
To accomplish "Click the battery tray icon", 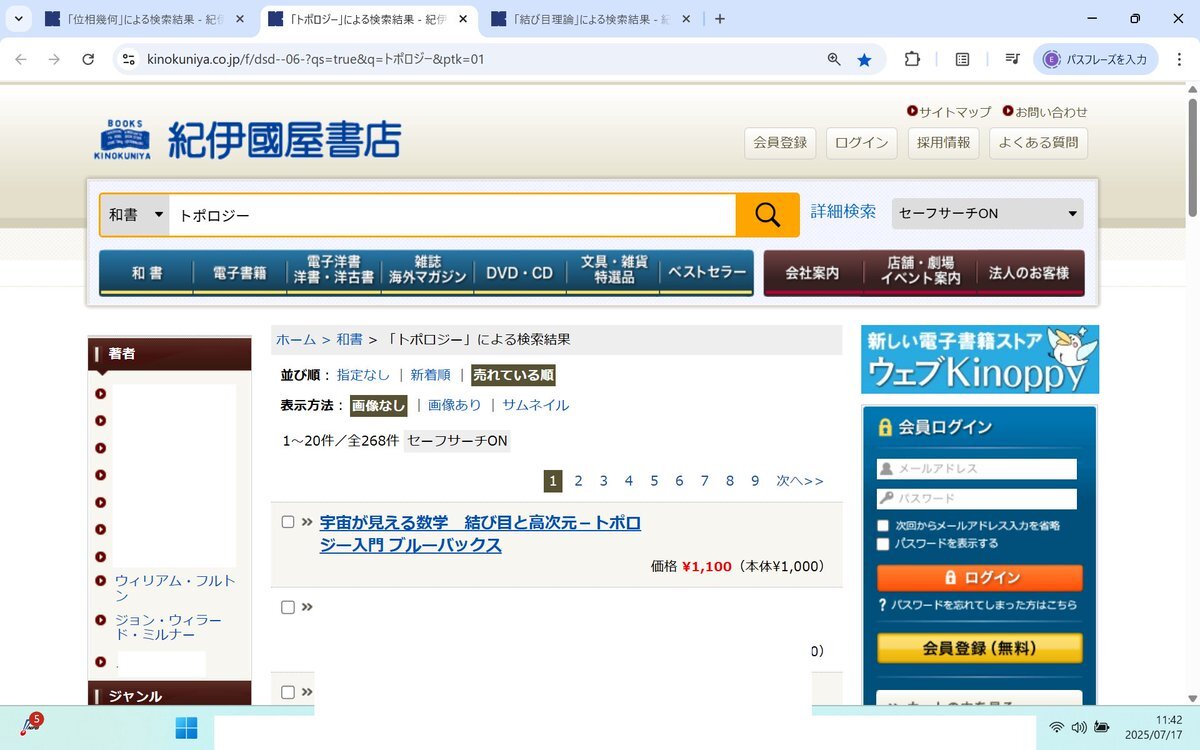I will [1102, 727].
